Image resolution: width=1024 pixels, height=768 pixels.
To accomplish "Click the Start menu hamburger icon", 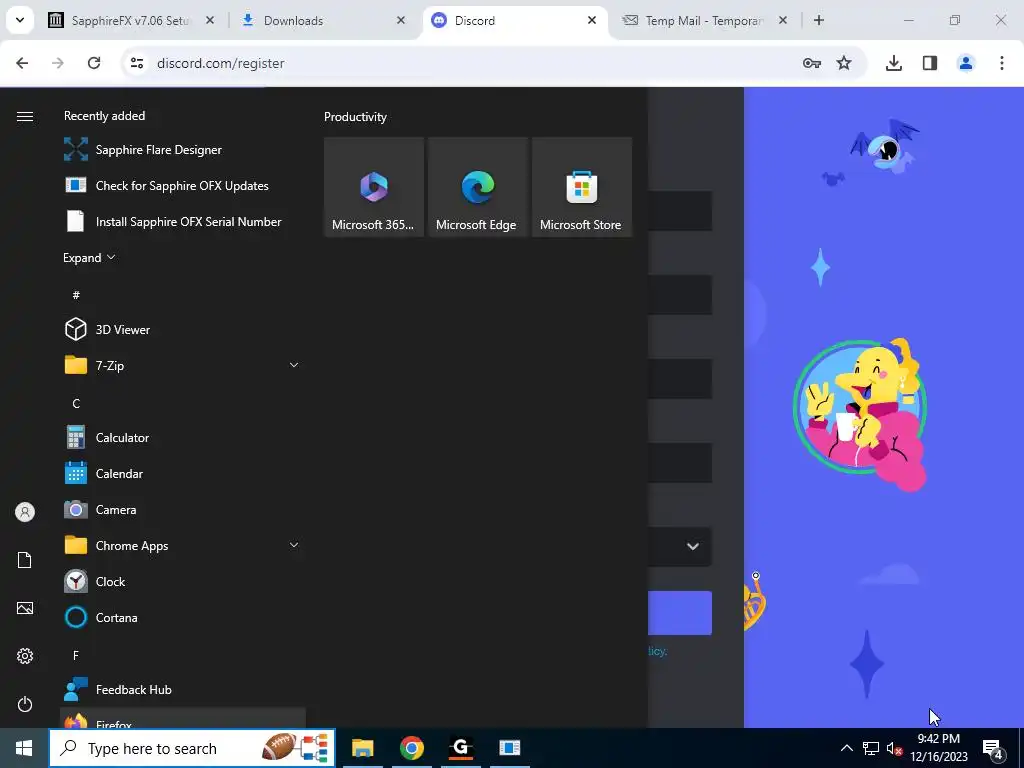I will click(25, 116).
